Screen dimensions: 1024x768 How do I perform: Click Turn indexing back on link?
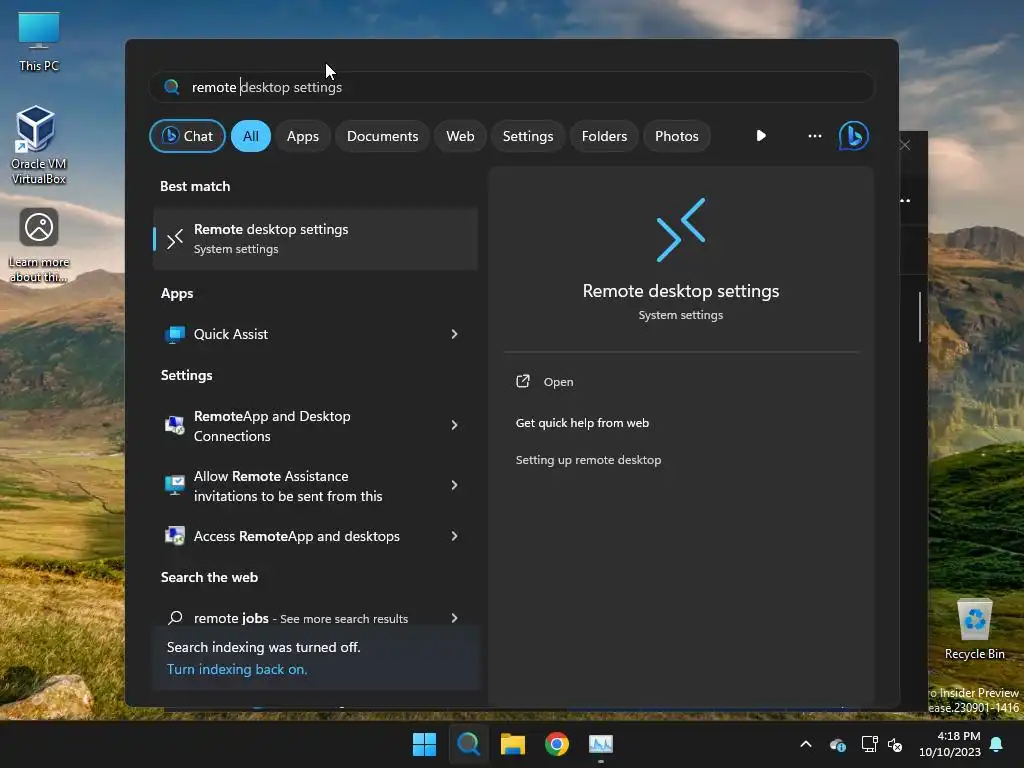(x=237, y=669)
